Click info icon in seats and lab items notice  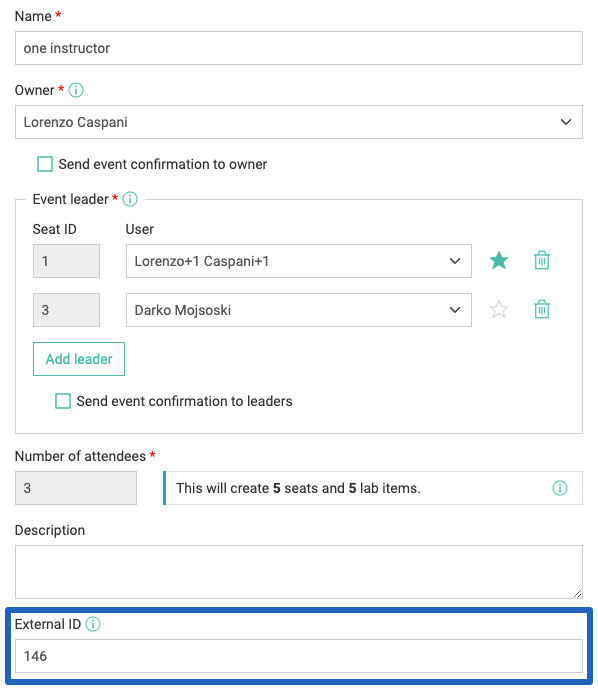(x=560, y=488)
